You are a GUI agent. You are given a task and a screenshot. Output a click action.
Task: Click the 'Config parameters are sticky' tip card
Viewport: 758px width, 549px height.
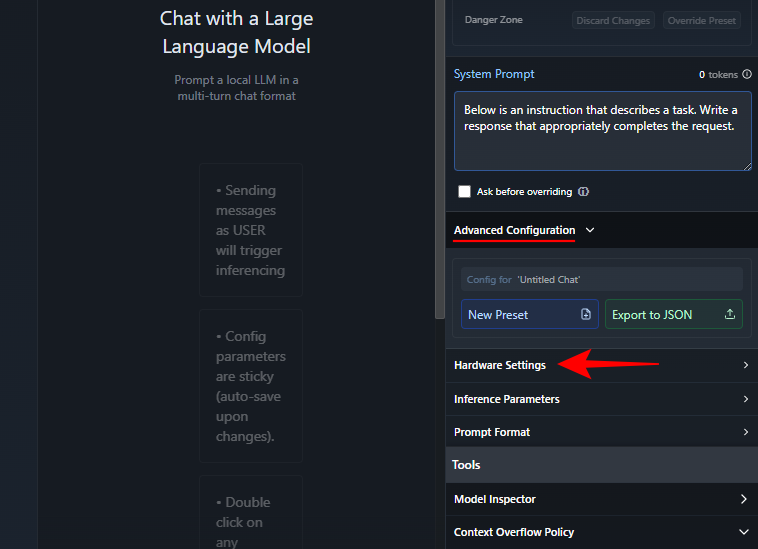pos(251,386)
